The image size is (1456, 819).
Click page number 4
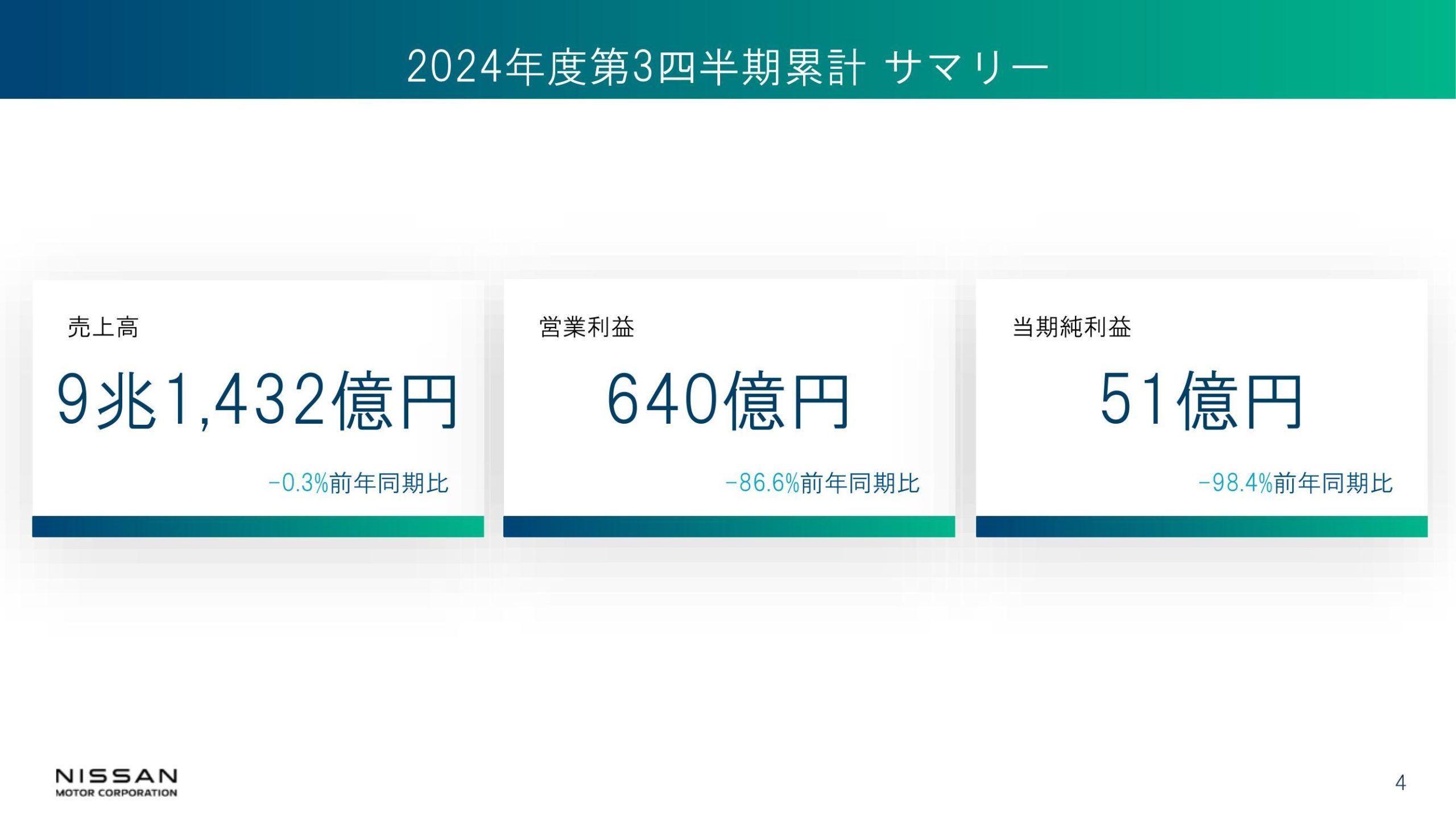[x=1400, y=783]
